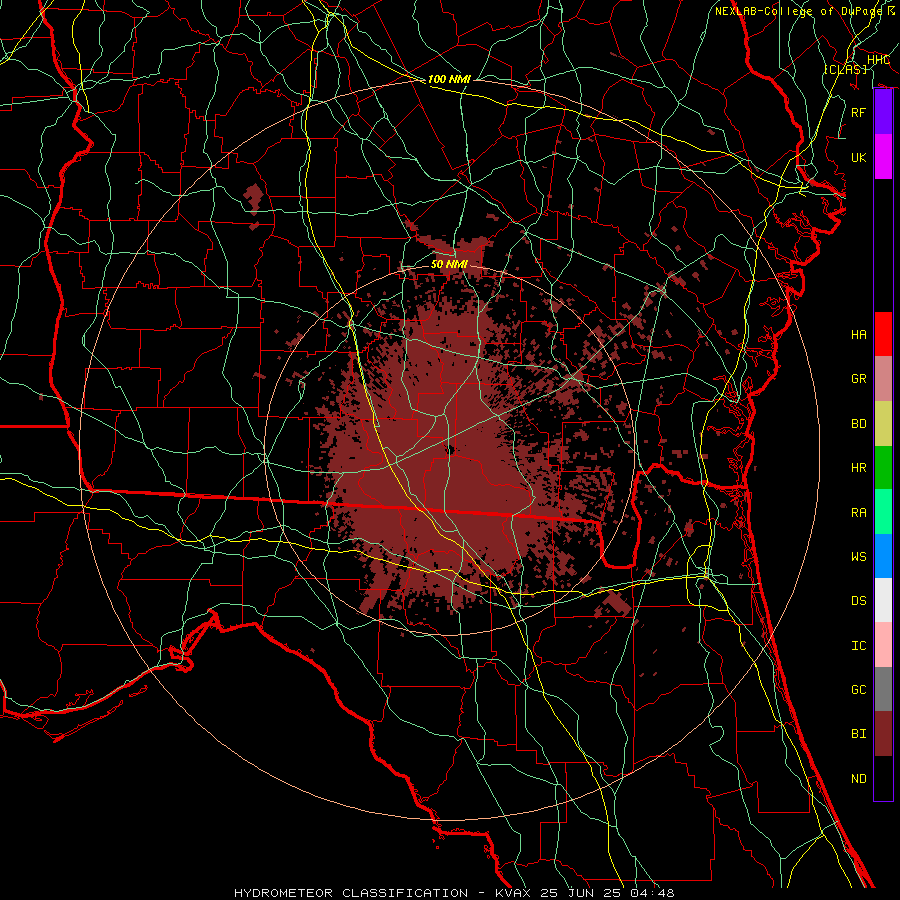
Task: Select the IC light pink legend swatch
Action: coord(883,645)
